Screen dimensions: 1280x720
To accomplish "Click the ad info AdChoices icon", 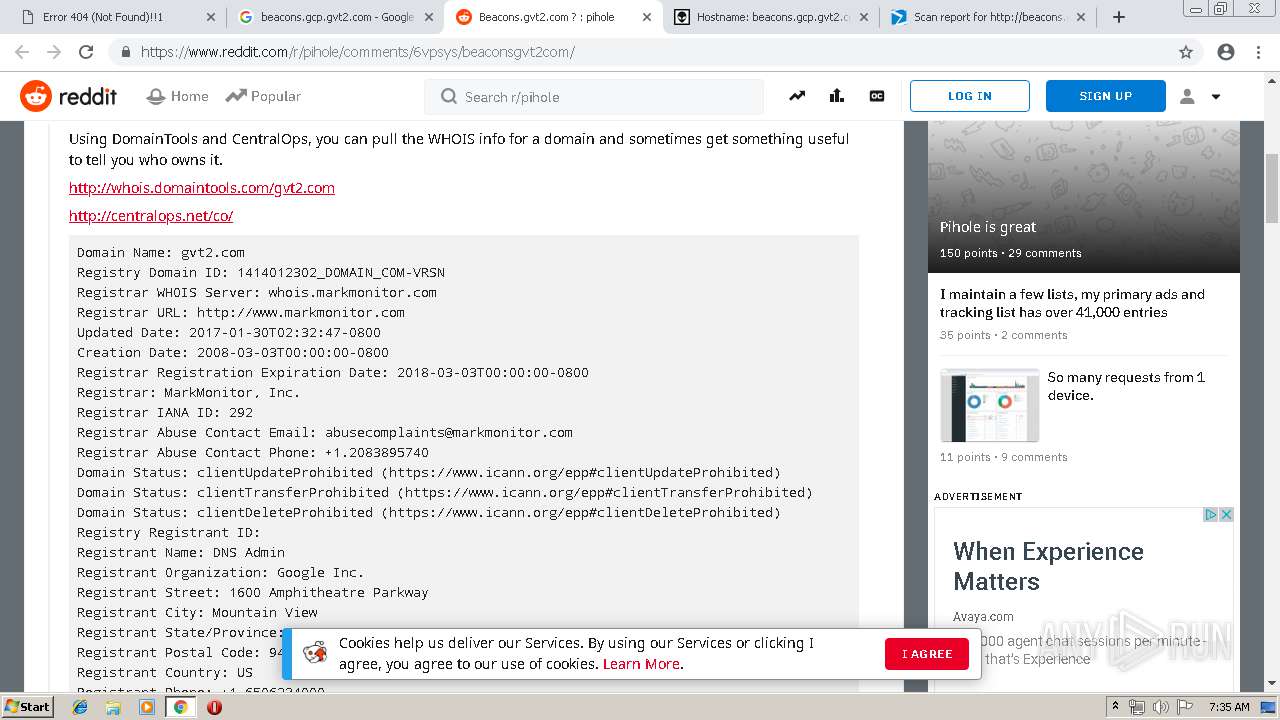I will [x=1210, y=515].
